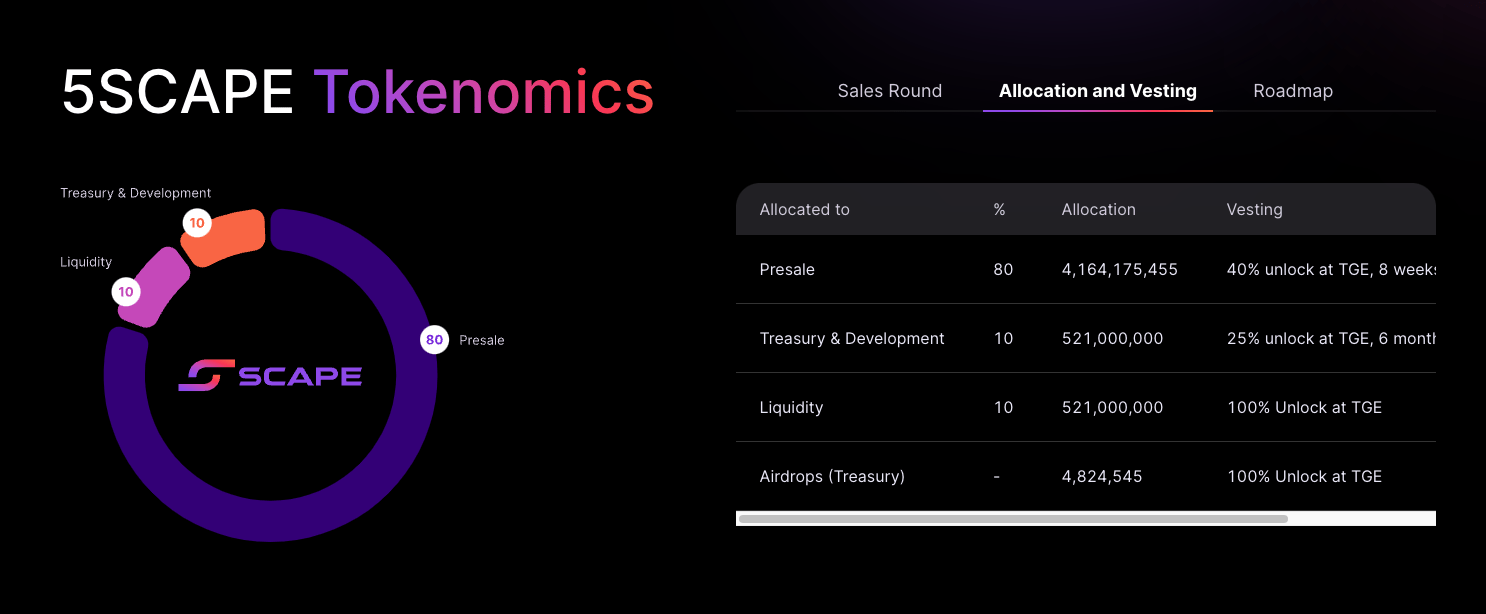Open the Sales Round tab

point(889,91)
